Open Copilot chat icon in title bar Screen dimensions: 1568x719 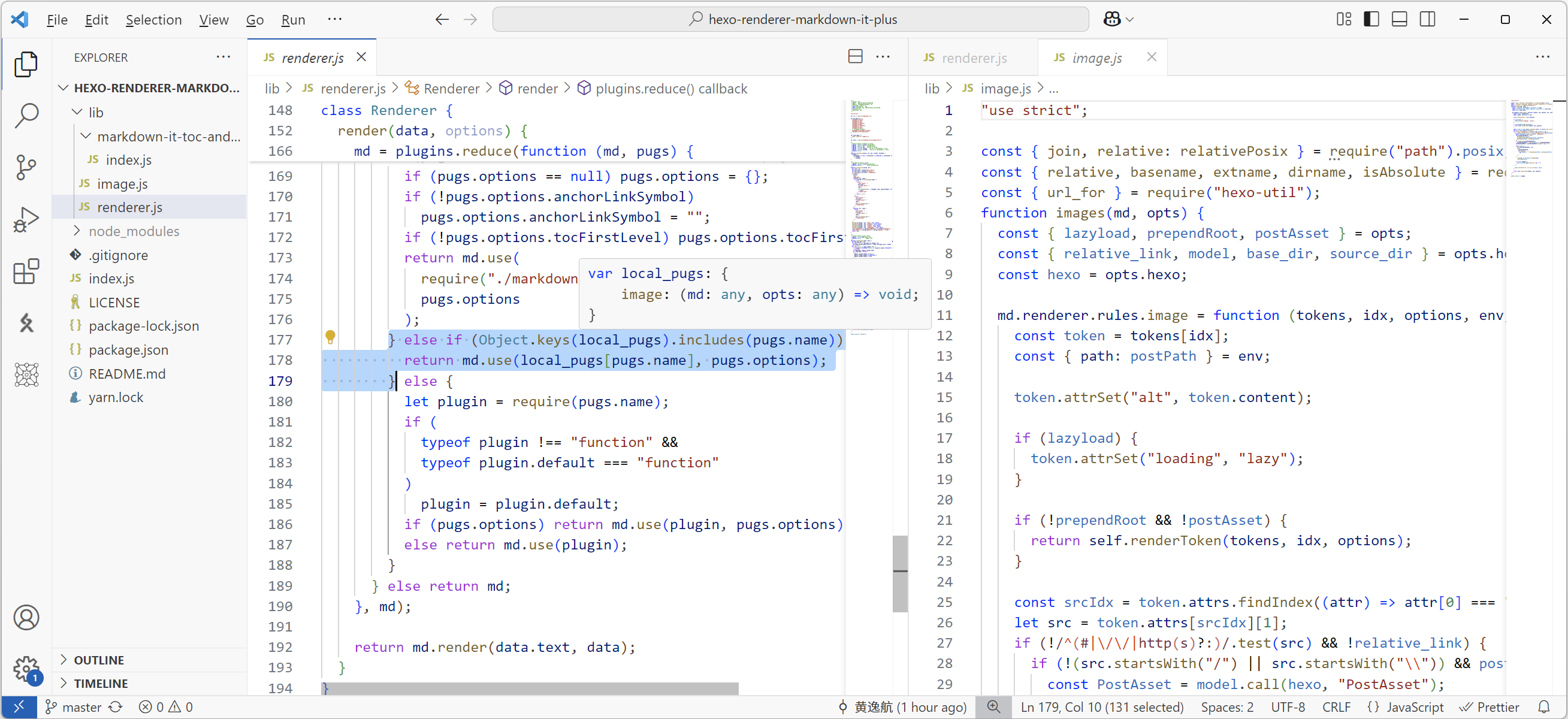coord(1112,20)
